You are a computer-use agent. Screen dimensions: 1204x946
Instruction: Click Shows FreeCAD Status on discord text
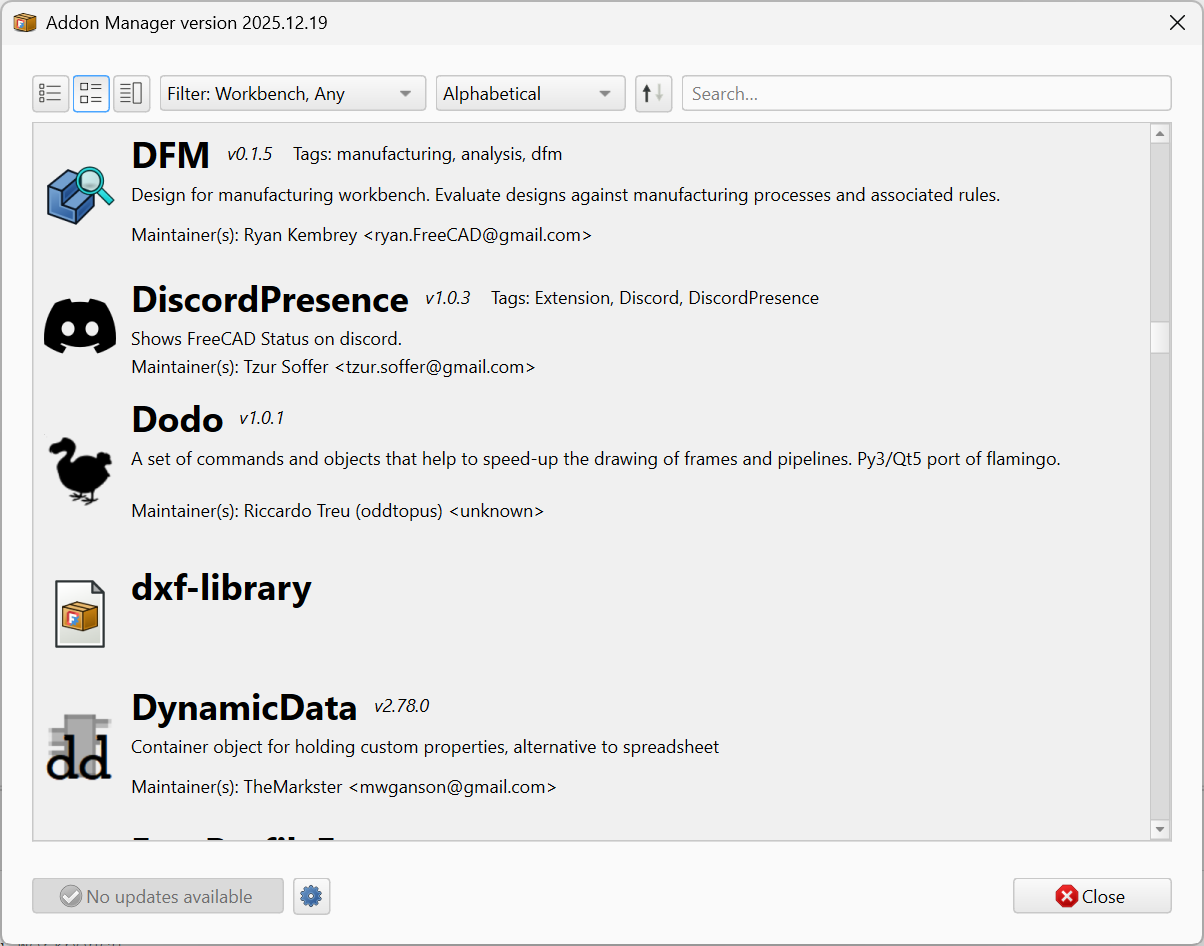click(267, 339)
